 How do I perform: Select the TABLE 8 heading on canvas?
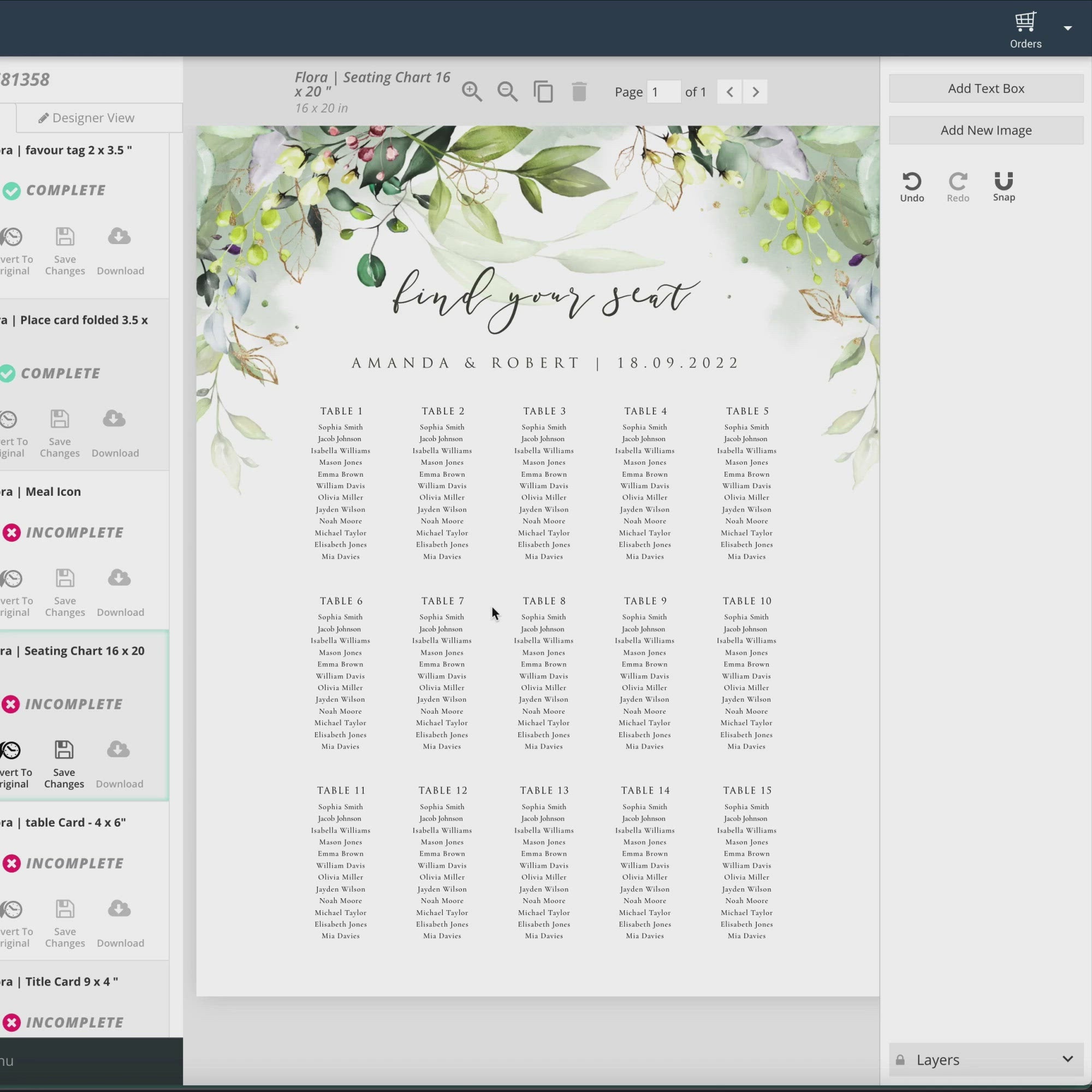[544, 601]
